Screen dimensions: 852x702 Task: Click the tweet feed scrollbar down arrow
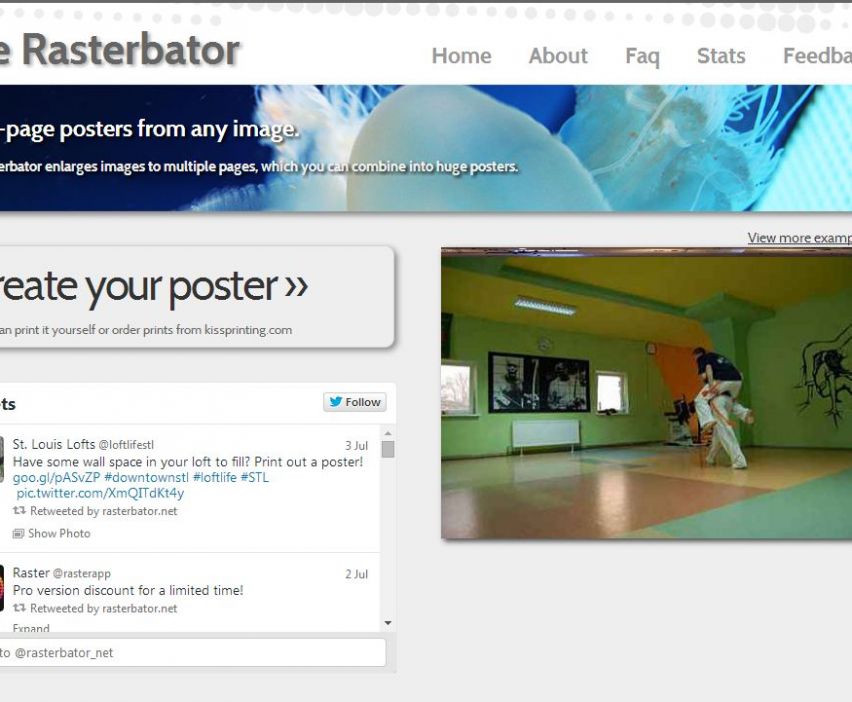[x=388, y=623]
